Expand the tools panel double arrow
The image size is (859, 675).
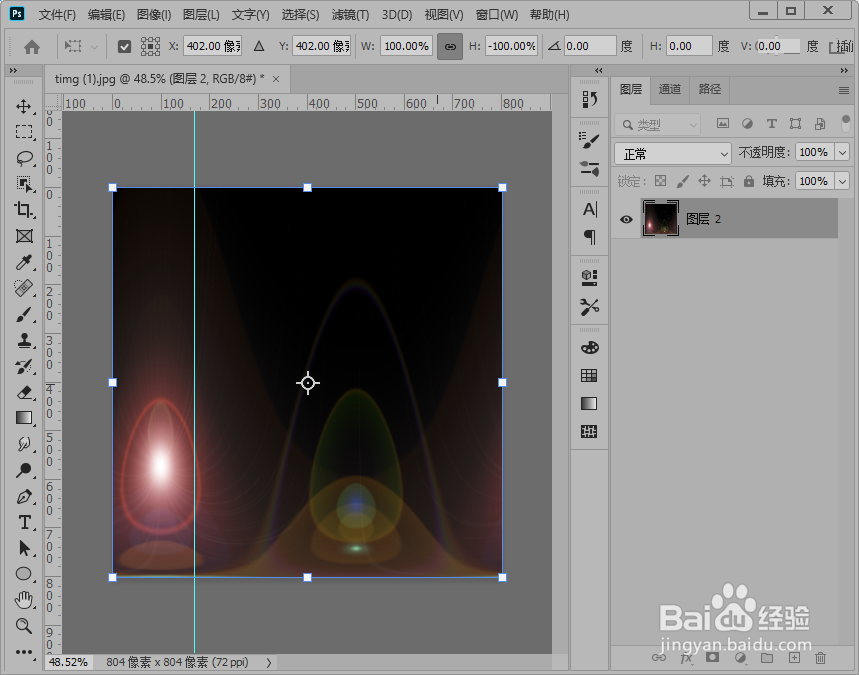(x=13, y=70)
